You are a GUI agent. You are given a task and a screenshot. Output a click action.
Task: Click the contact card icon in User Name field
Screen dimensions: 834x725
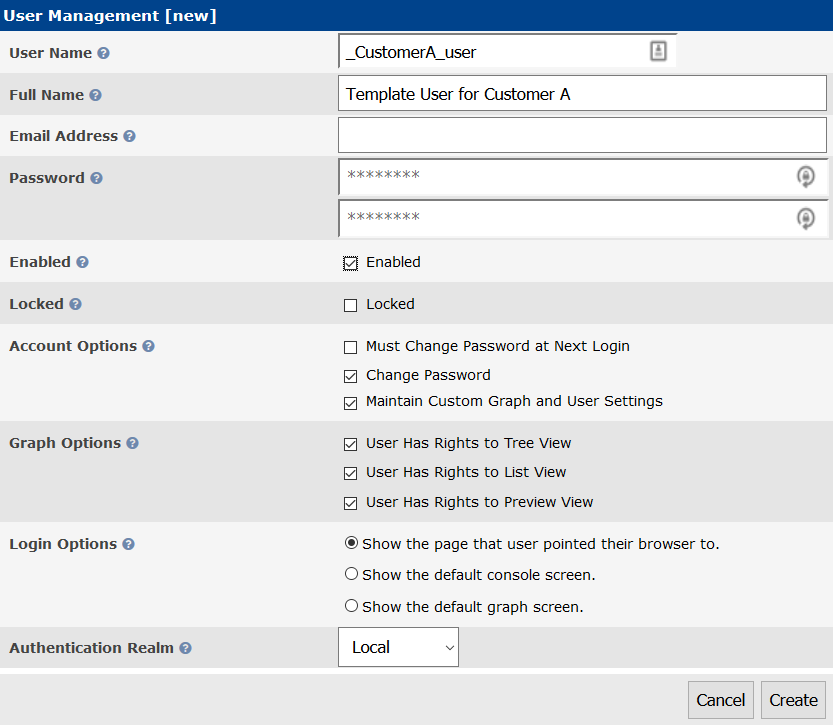[658, 51]
